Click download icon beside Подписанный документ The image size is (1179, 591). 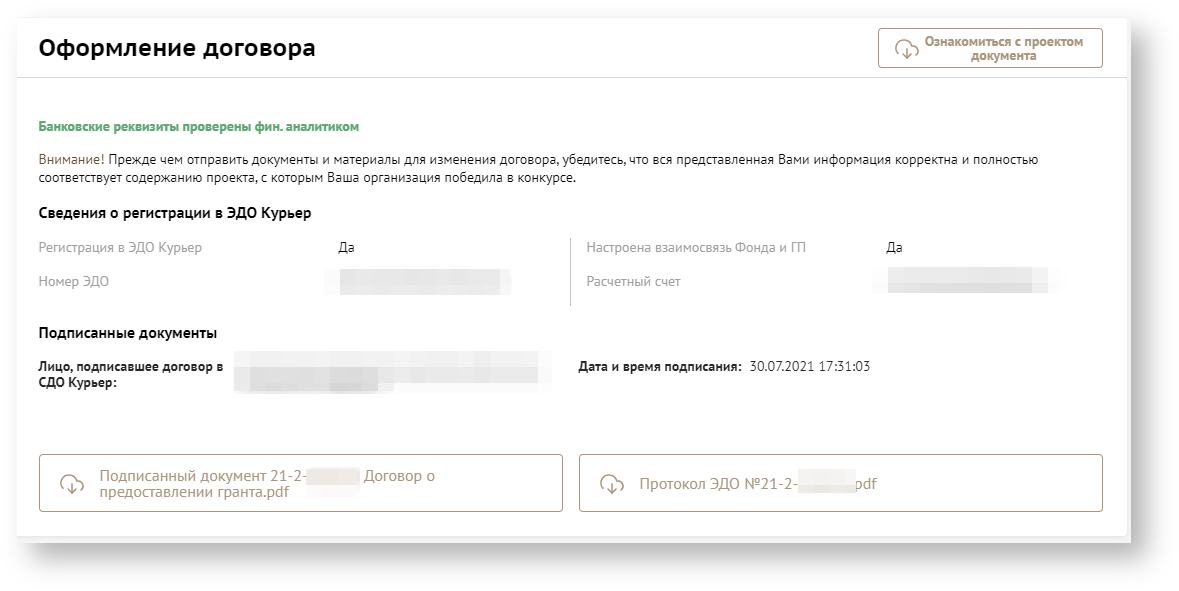pos(72,484)
